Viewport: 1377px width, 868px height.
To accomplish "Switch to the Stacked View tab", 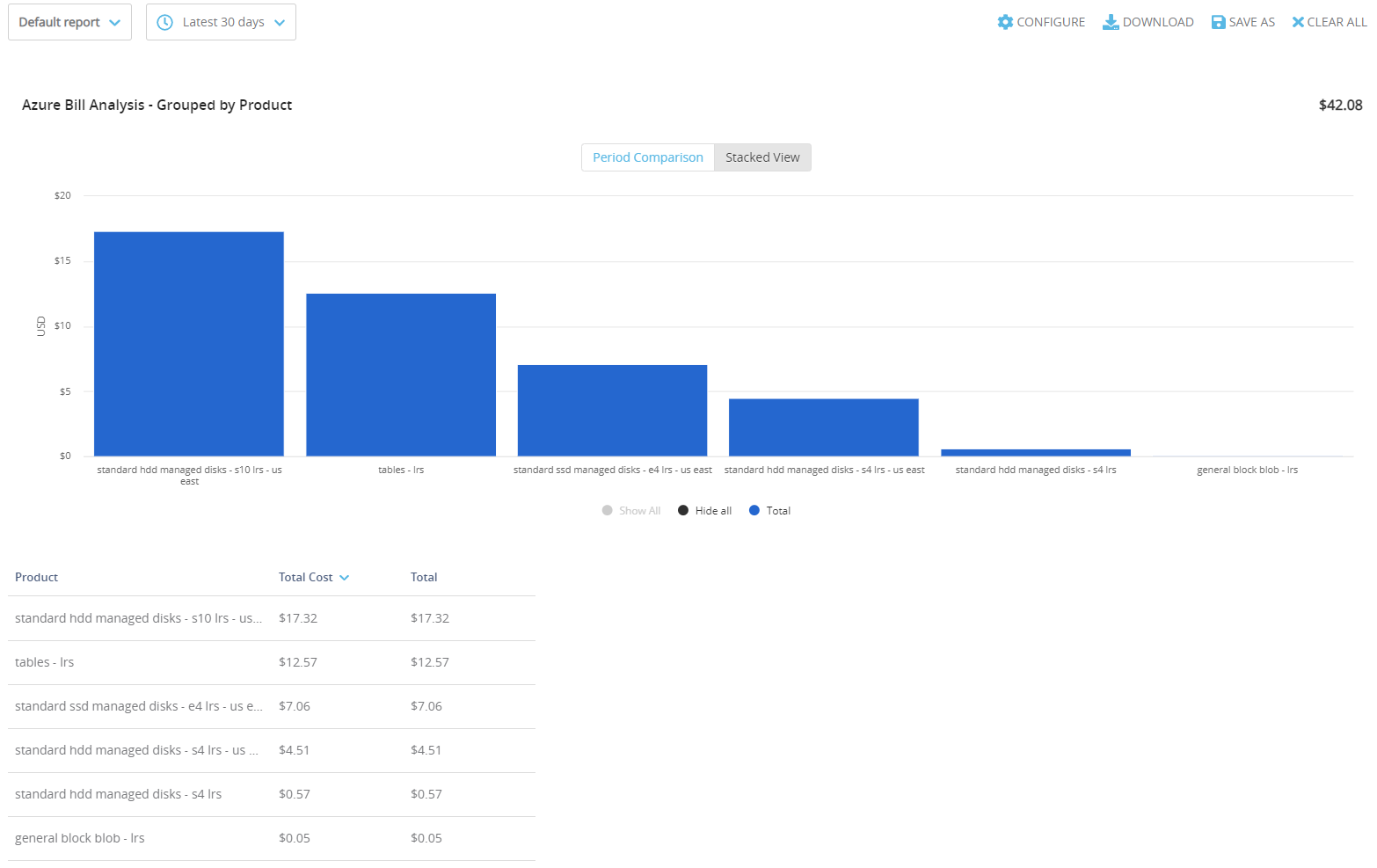I will point(762,157).
